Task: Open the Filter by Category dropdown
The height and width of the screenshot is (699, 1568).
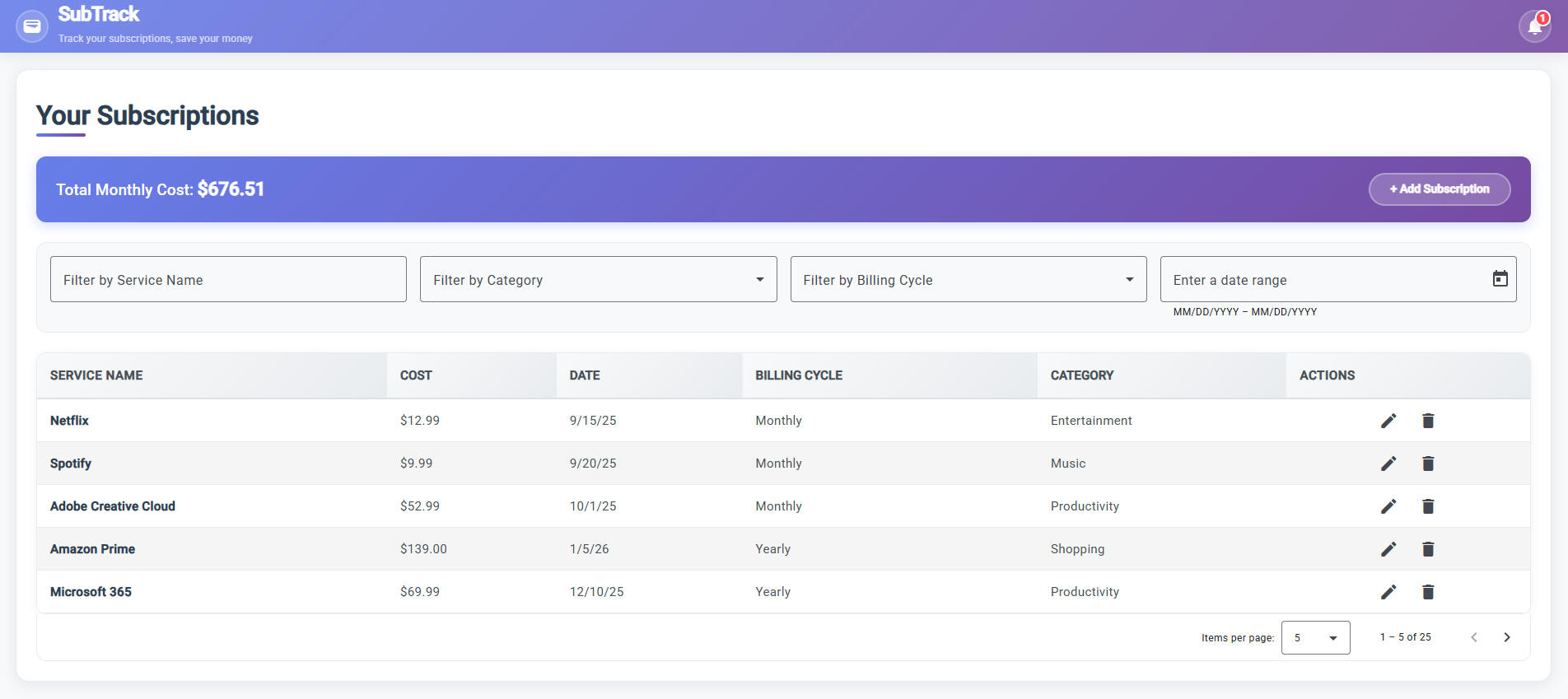Action: tap(598, 279)
